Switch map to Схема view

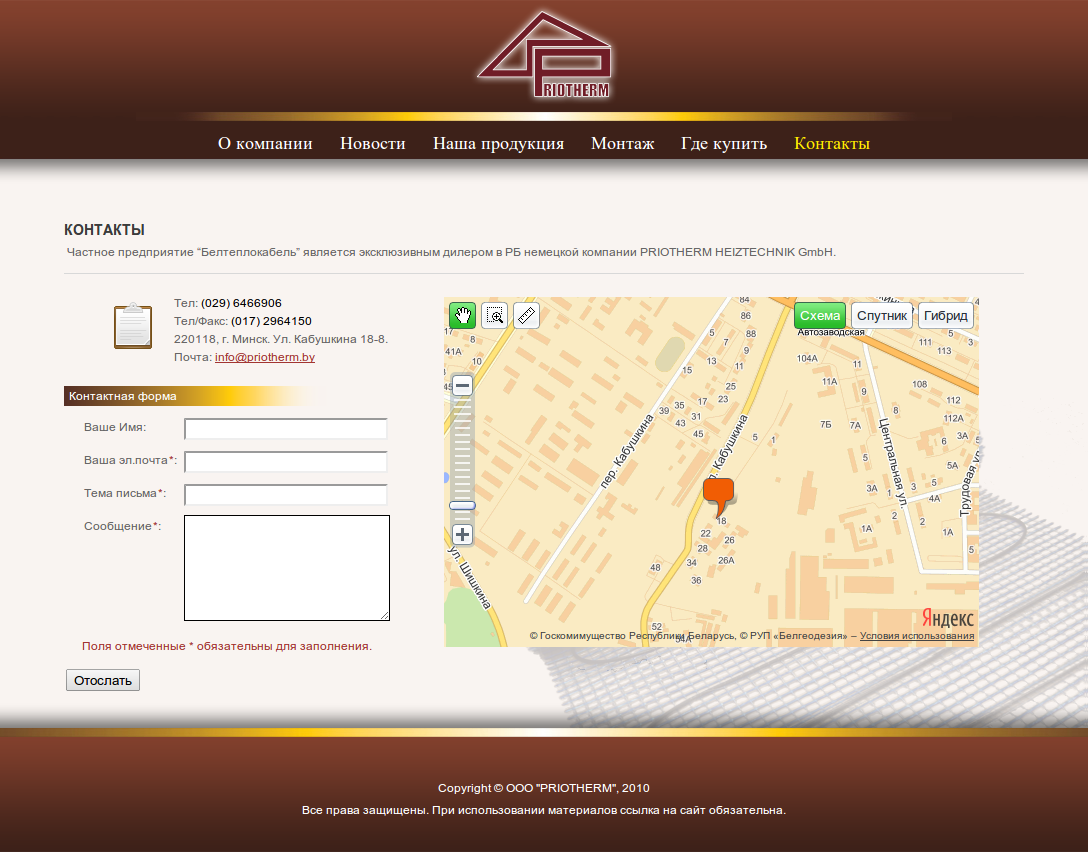[820, 315]
